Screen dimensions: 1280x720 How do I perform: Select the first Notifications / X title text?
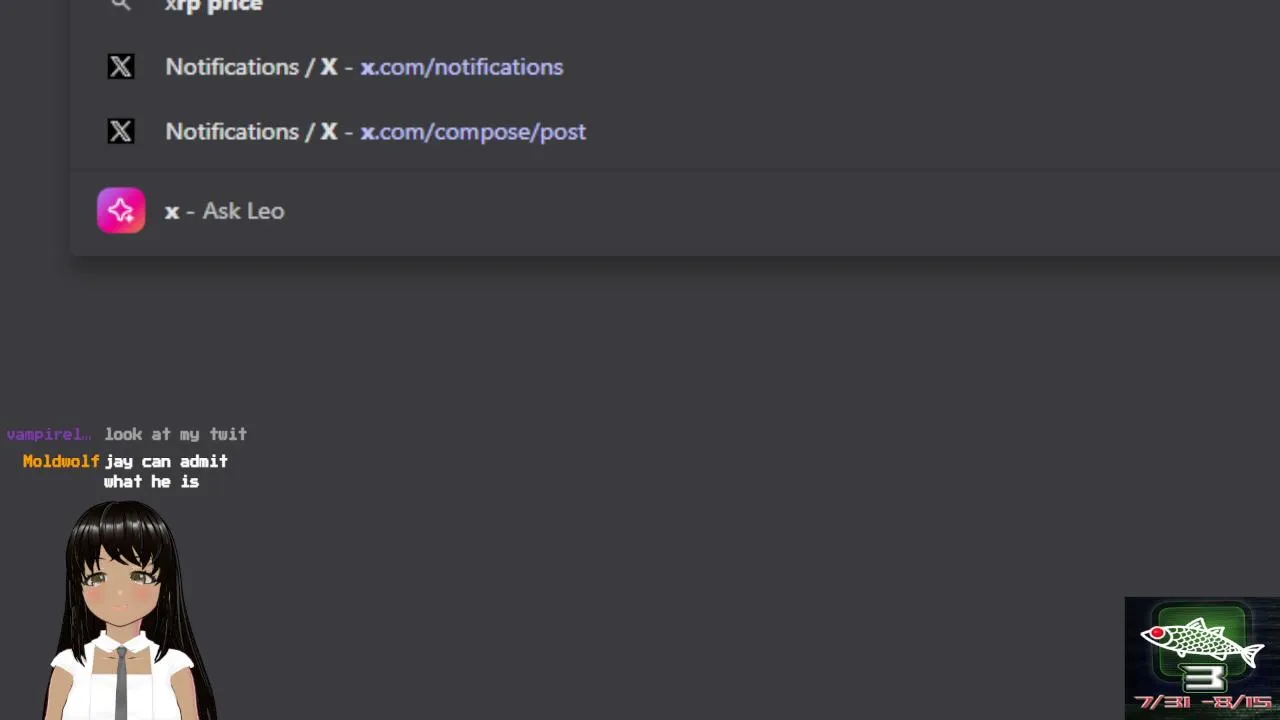[251, 67]
